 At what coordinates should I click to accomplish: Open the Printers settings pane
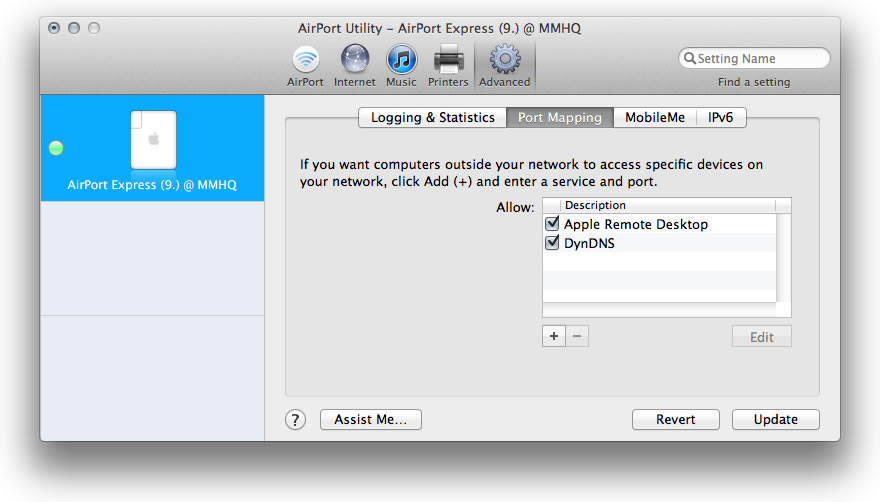(448, 66)
